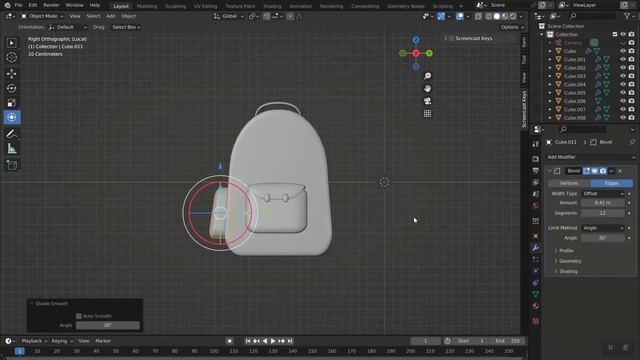Viewport: 640px width, 360px height.
Task: Select Vertices bevel mode
Action: tap(569, 183)
